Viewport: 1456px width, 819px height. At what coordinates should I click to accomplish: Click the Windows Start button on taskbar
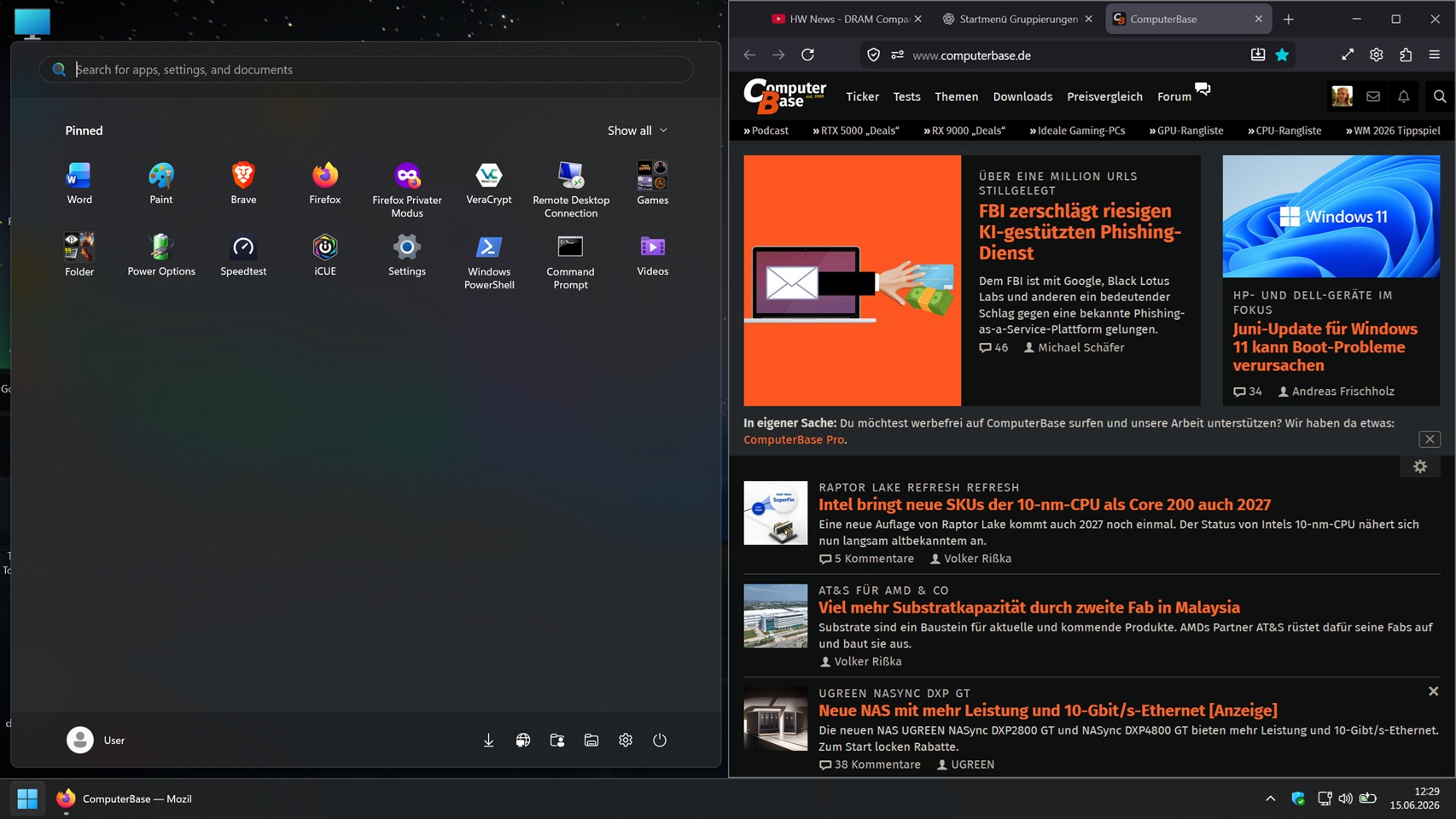point(27,799)
